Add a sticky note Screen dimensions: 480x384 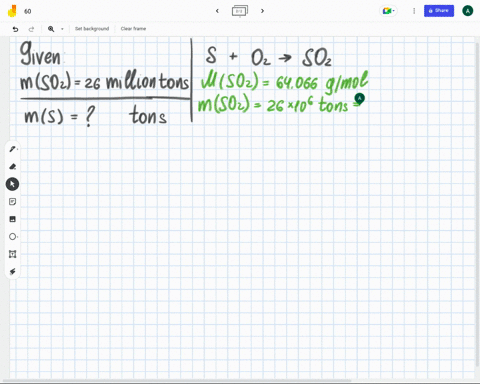tap(12, 202)
